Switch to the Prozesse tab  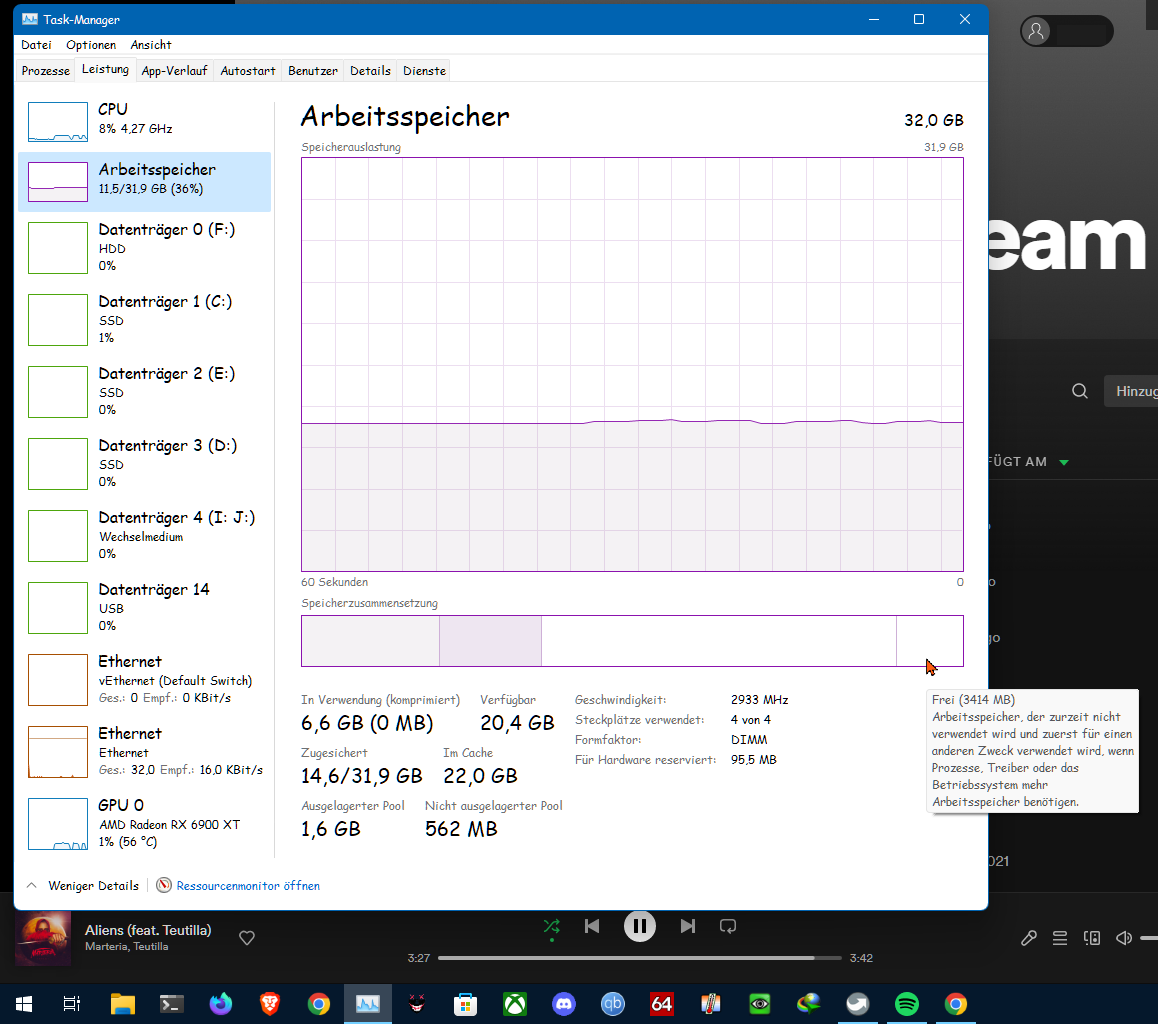point(46,71)
